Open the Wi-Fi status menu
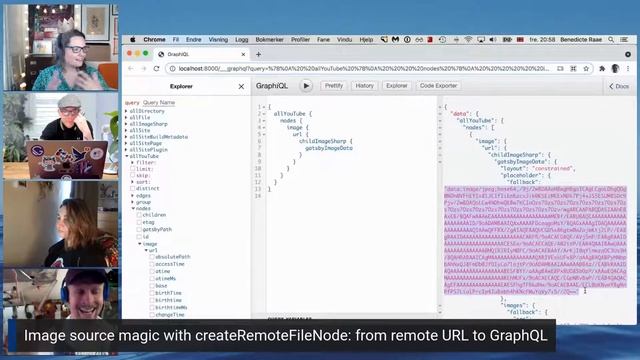The height and width of the screenshot is (360, 640). click(468, 40)
